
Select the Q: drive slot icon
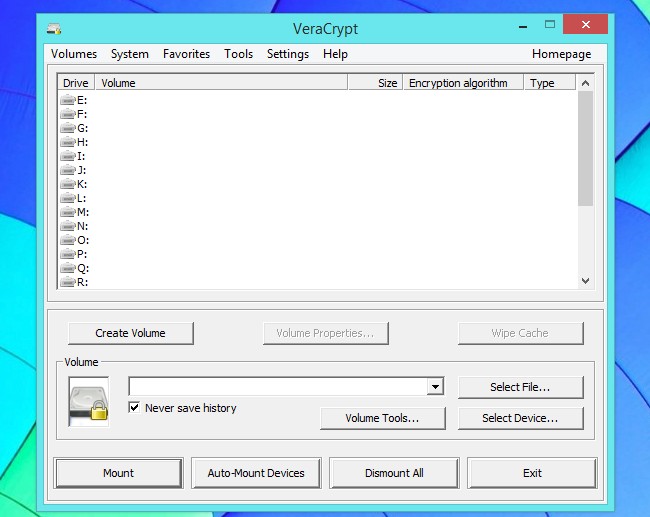pyautogui.click(x=68, y=268)
